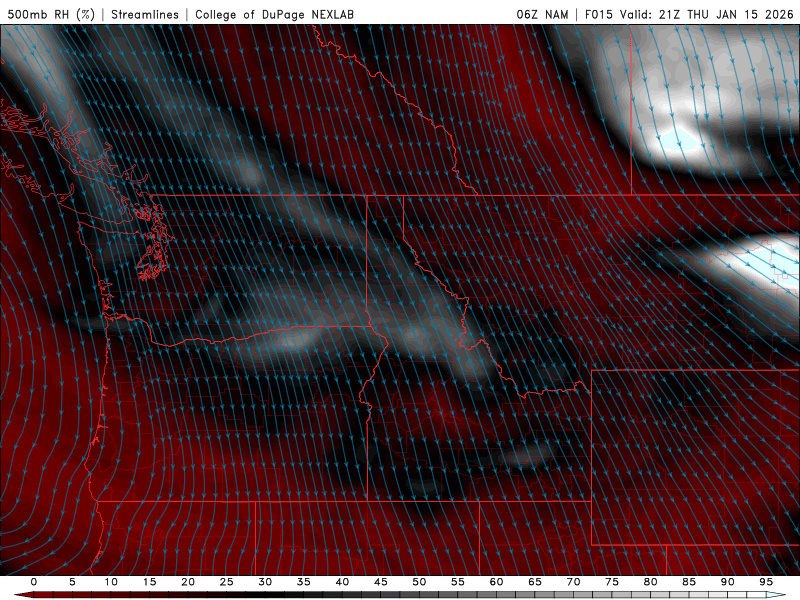Click the "75" label on the RH scale
Image resolution: width=800 pixels, height=600 pixels.
point(612,582)
